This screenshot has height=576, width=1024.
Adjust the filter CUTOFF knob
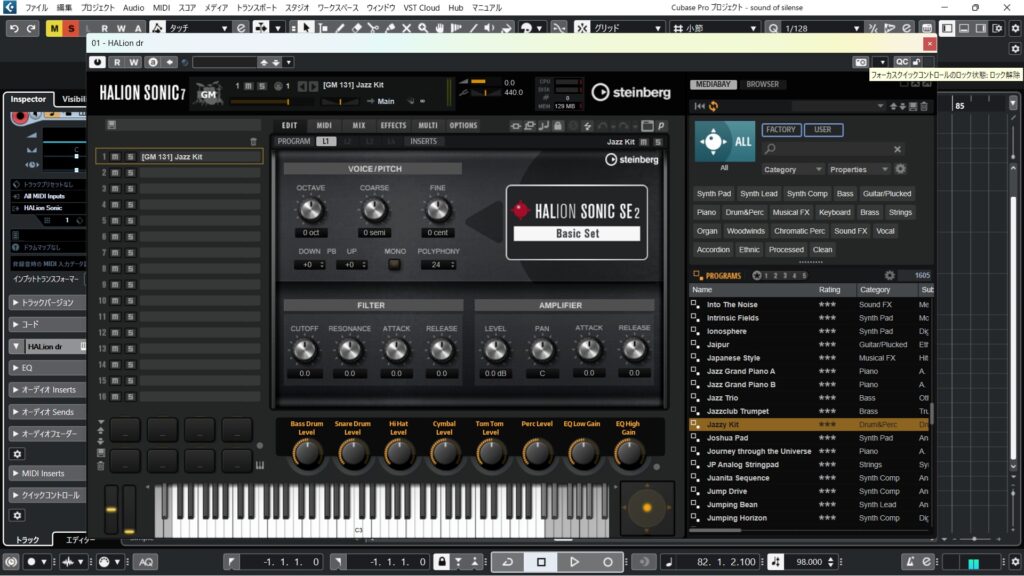click(304, 350)
